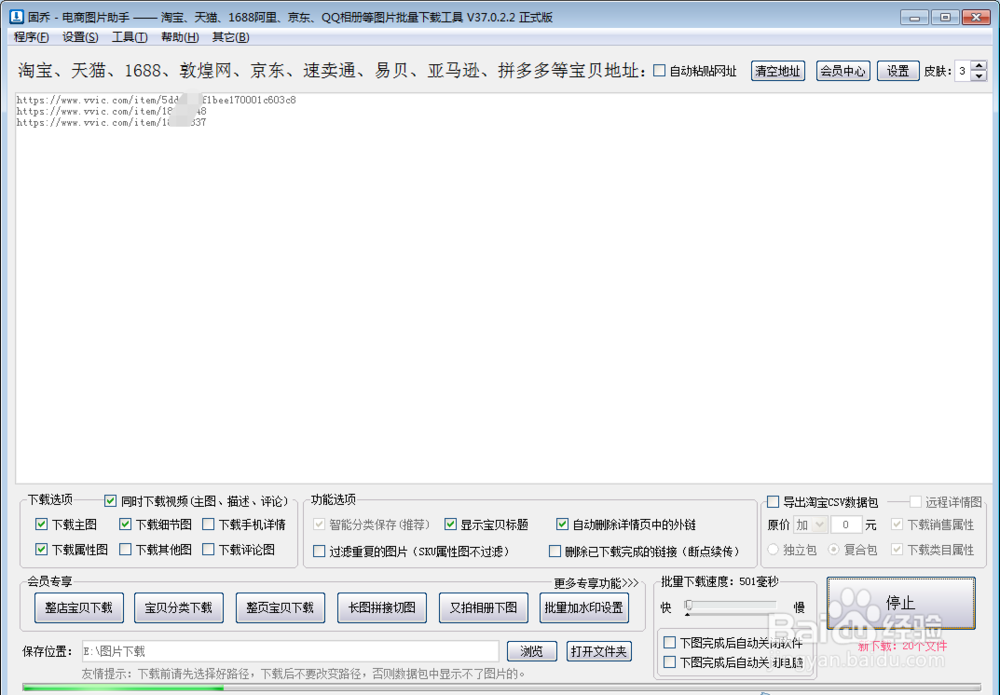The height and width of the screenshot is (695, 1000).
Task: Click the 清空地址 button
Action: 777,71
